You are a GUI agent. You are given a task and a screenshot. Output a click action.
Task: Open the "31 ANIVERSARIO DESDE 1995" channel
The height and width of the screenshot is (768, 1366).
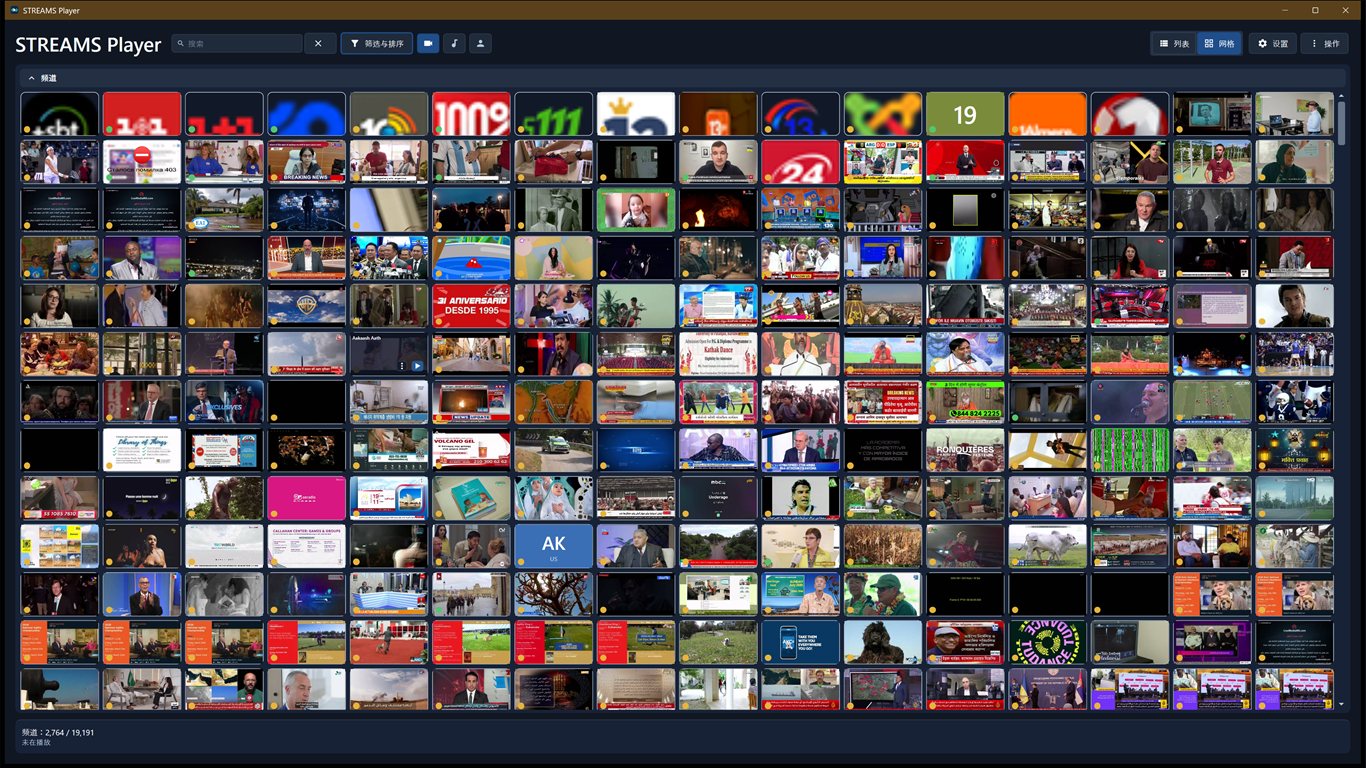tap(471, 306)
